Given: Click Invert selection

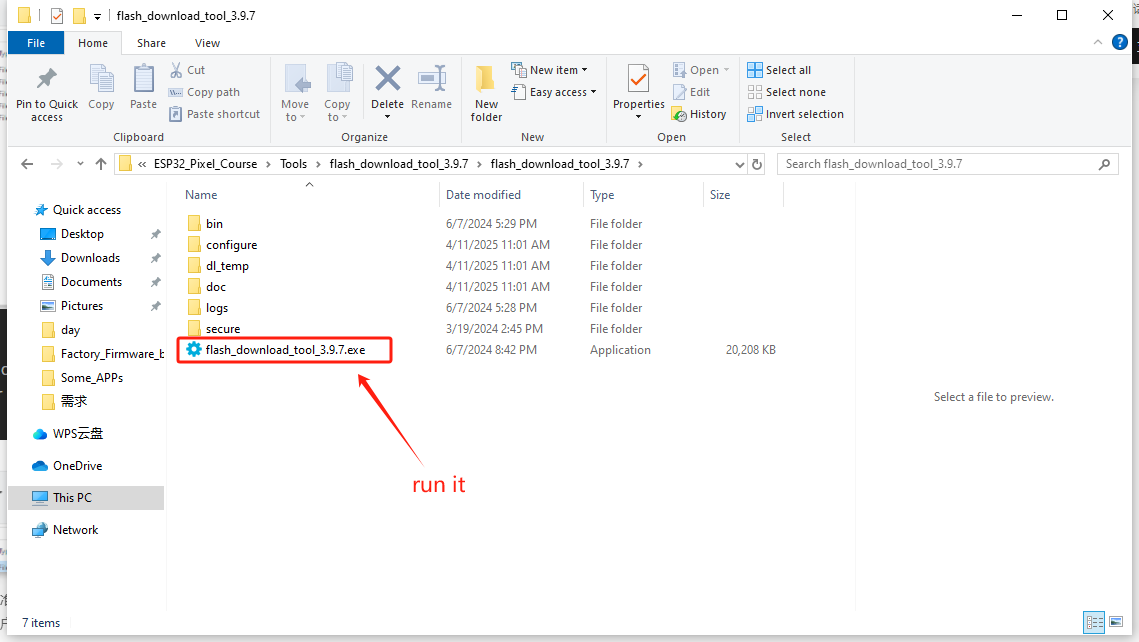Looking at the screenshot, I should click(795, 114).
